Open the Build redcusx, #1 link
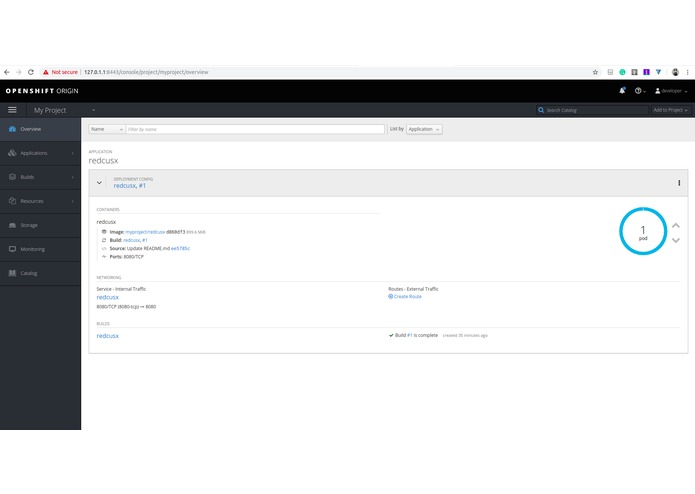This screenshot has height=494, width=695. point(135,240)
